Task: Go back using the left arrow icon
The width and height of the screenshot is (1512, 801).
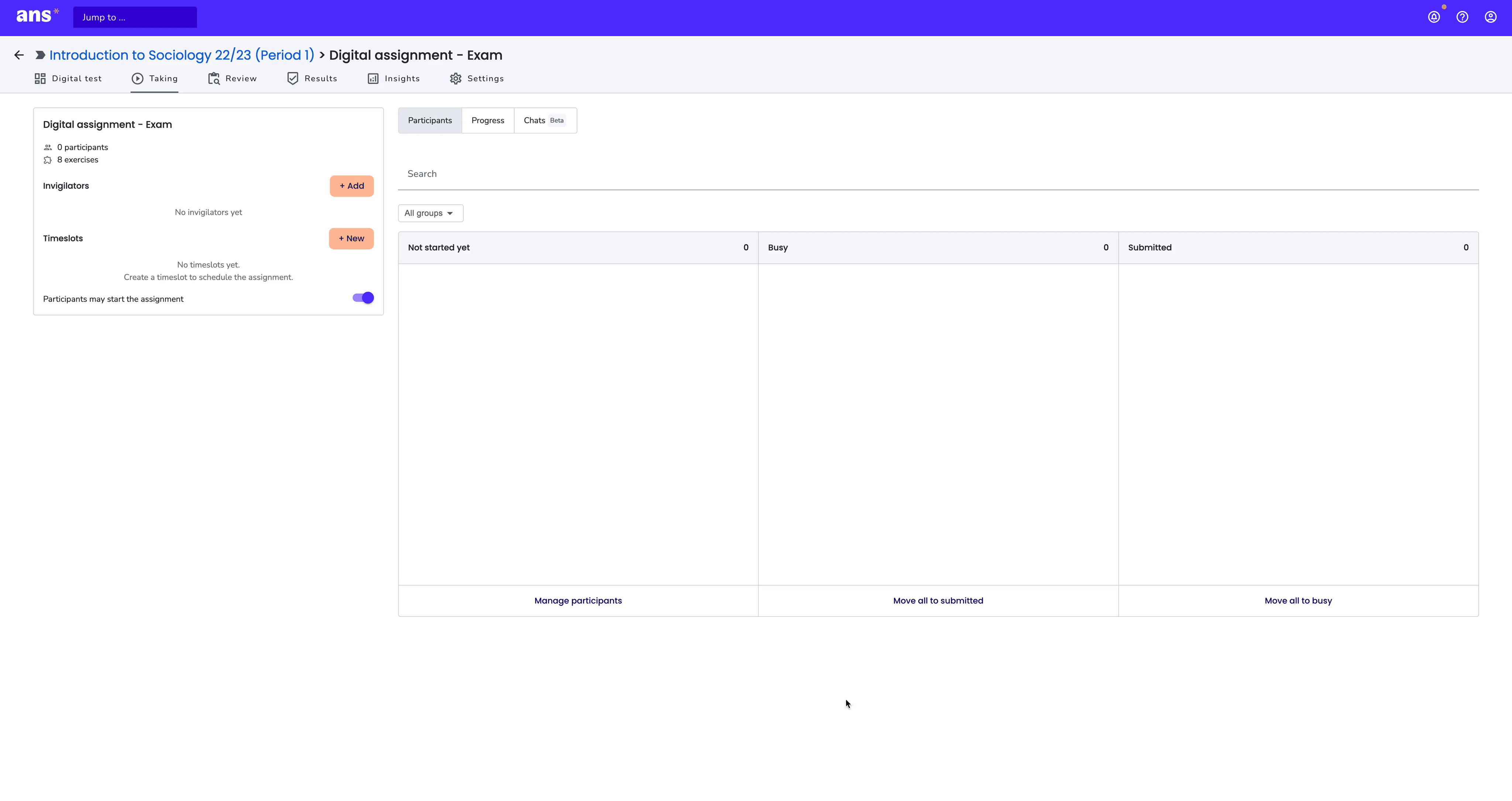Action: [19, 55]
